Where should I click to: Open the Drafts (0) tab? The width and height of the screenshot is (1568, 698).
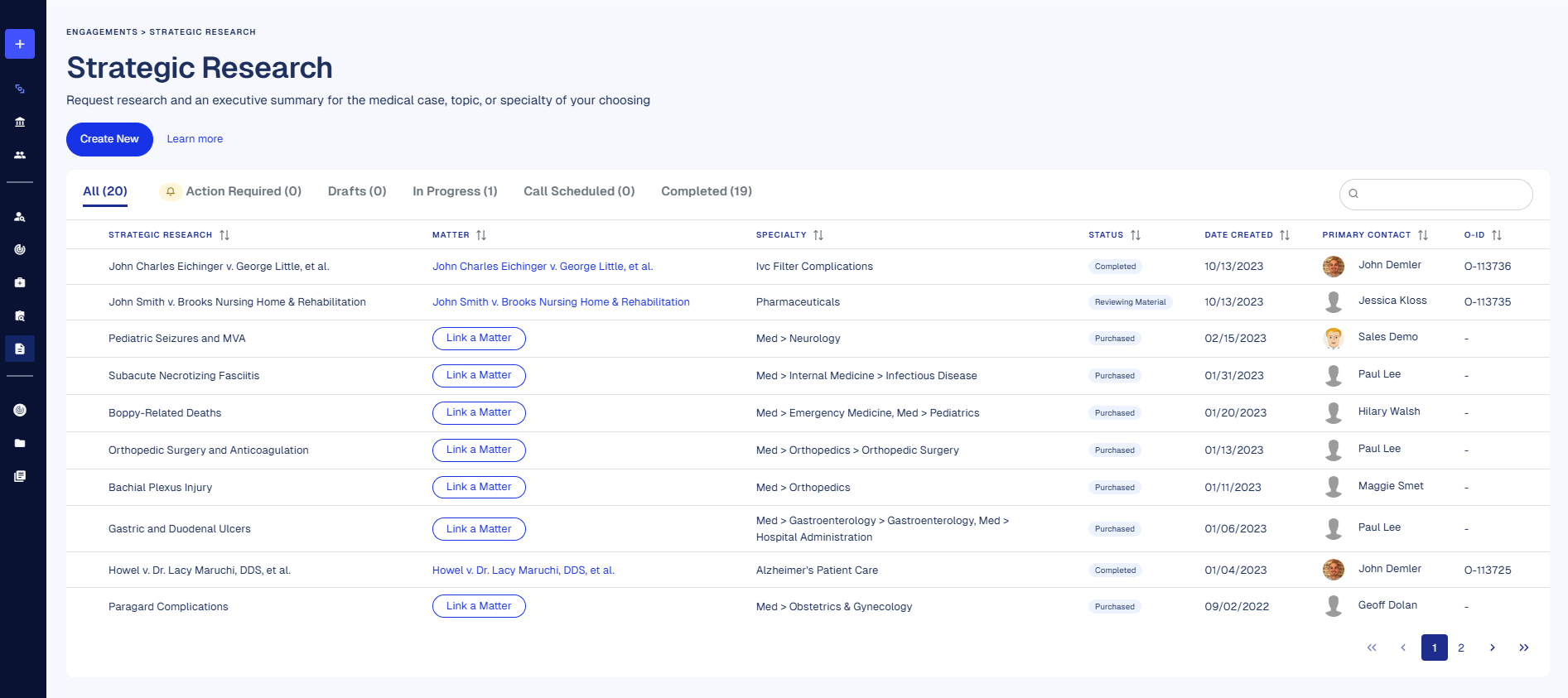(x=357, y=191)
